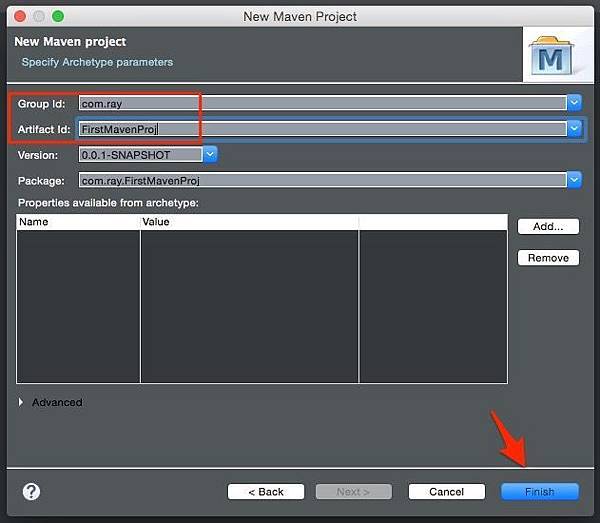Click the Name column header
Viewport: 600px width, 523px height.
point(78,222)
